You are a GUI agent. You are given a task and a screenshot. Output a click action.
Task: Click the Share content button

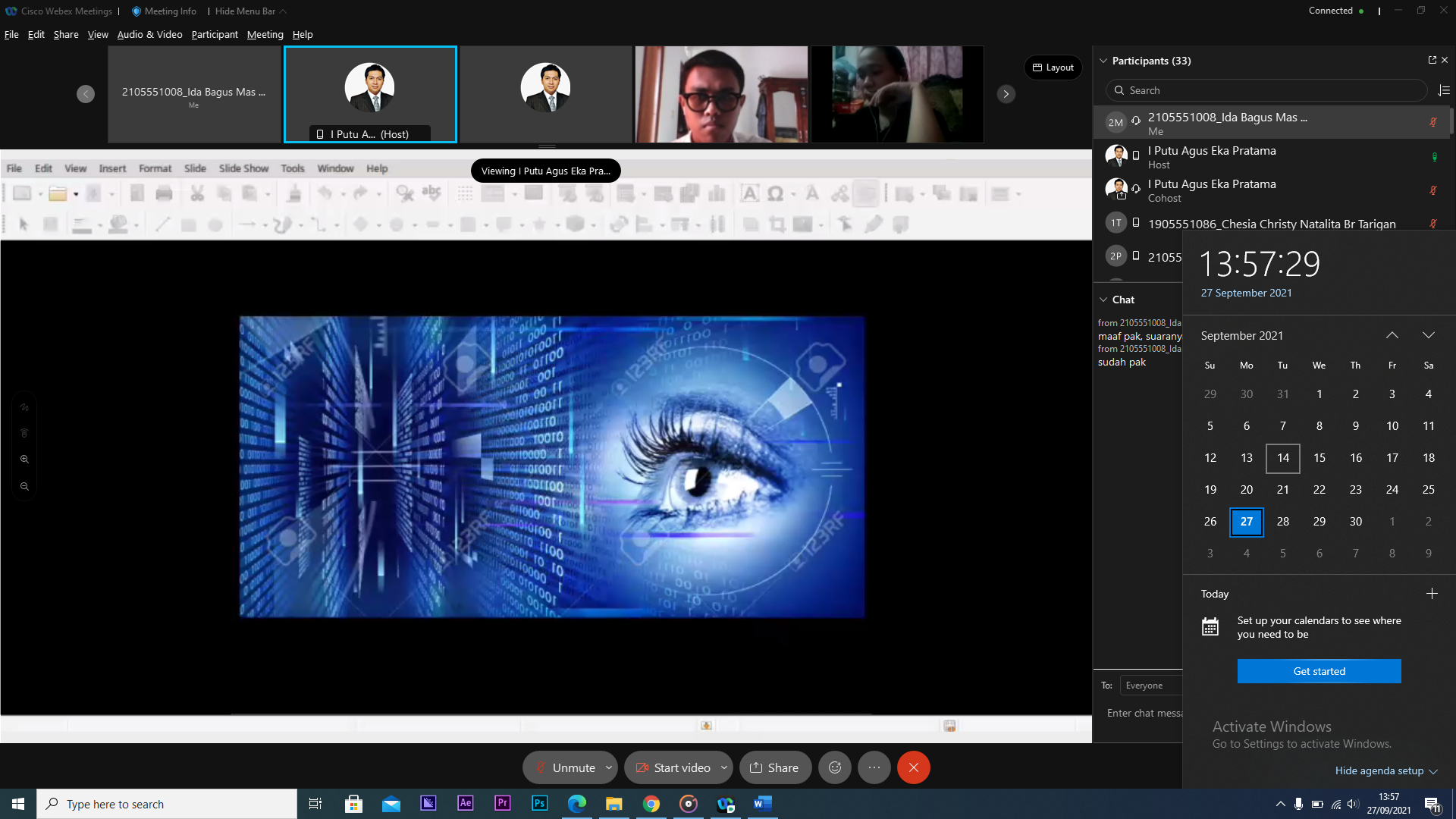click(774, 767)
